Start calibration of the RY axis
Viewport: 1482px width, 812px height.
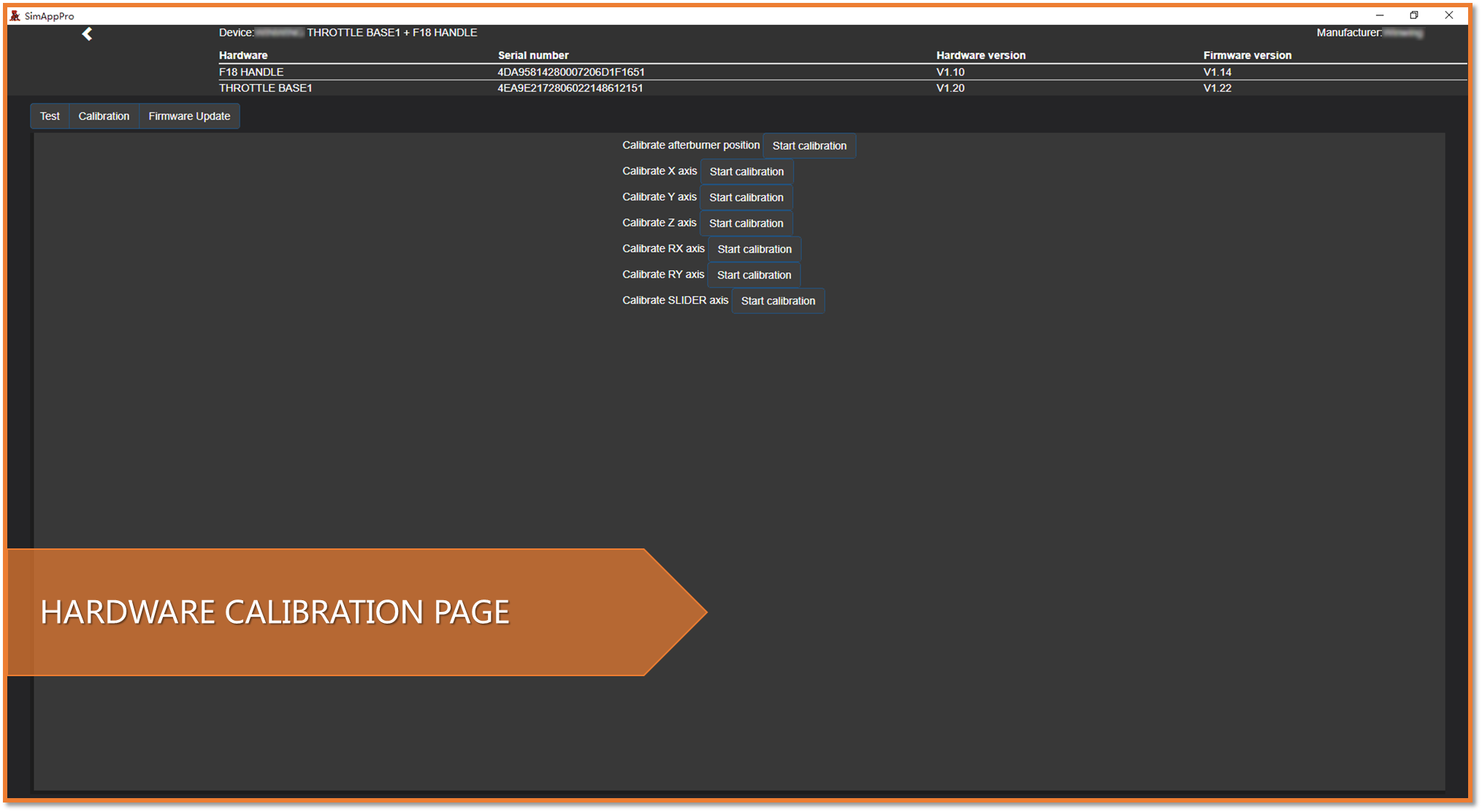[754, 275]
